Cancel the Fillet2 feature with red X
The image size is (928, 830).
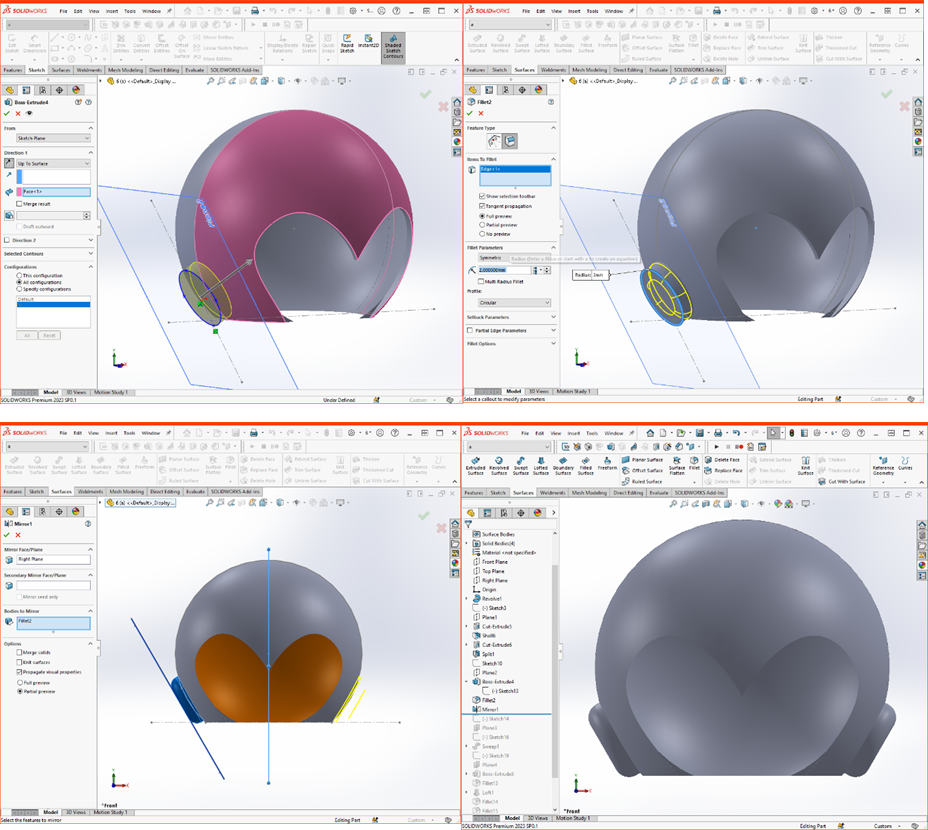(x=481, y=113)
